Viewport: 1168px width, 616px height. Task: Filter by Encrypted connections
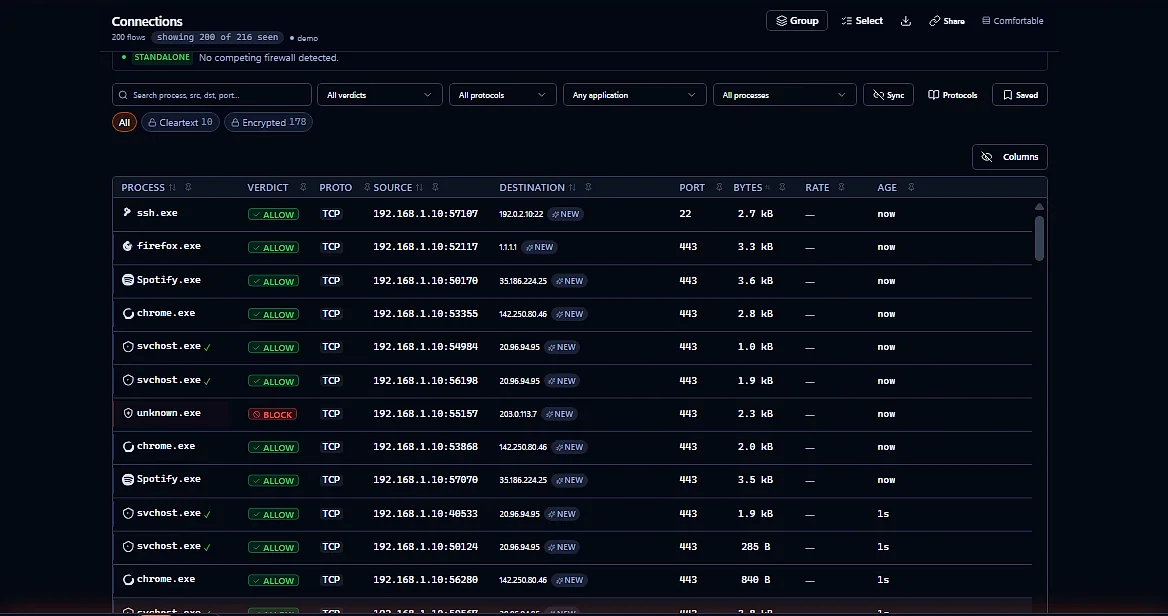pos(268,122)
